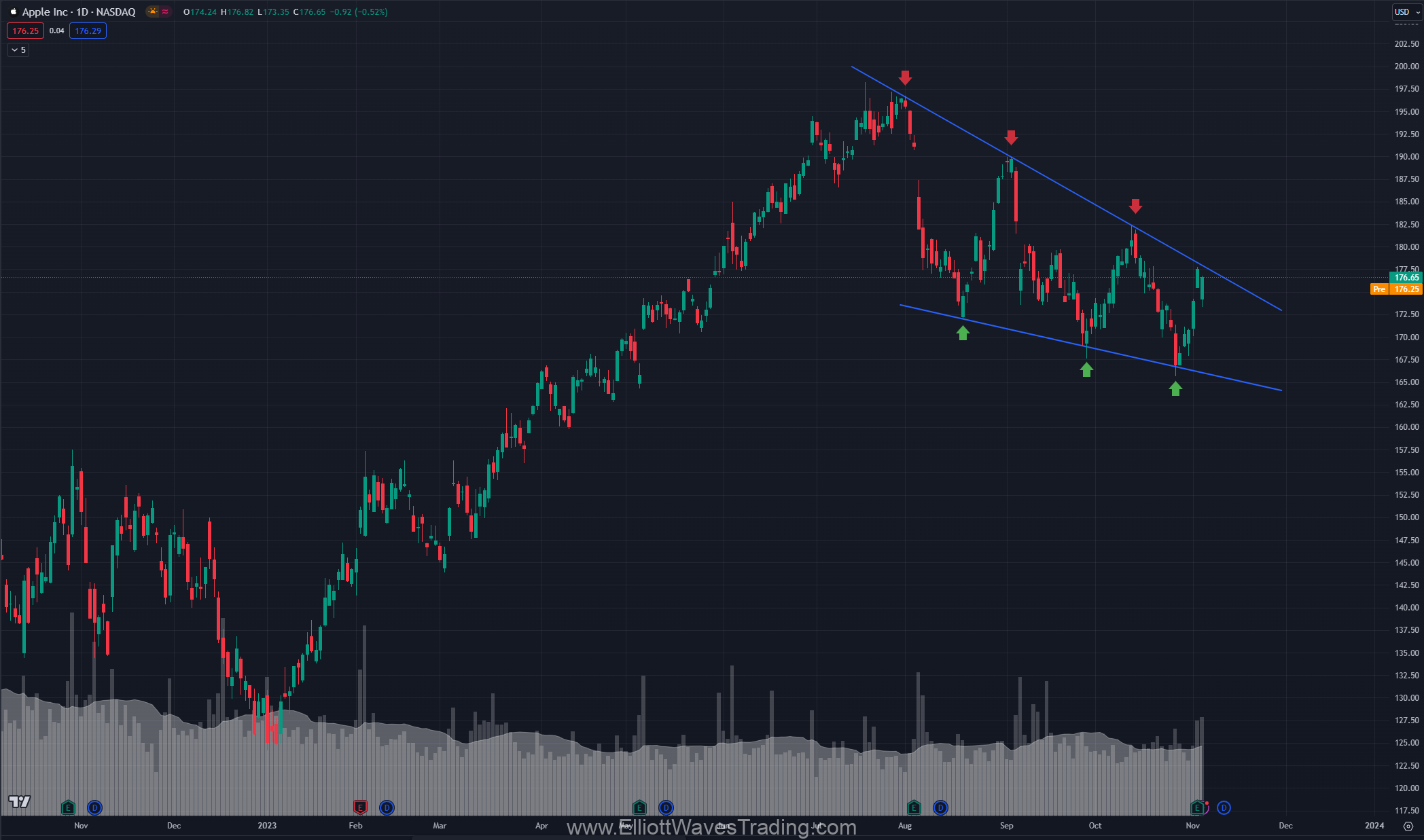Click the change value −0.92 (−0.52%)
The height and width of the screenshot is (840, 1424).
(359, 12)
